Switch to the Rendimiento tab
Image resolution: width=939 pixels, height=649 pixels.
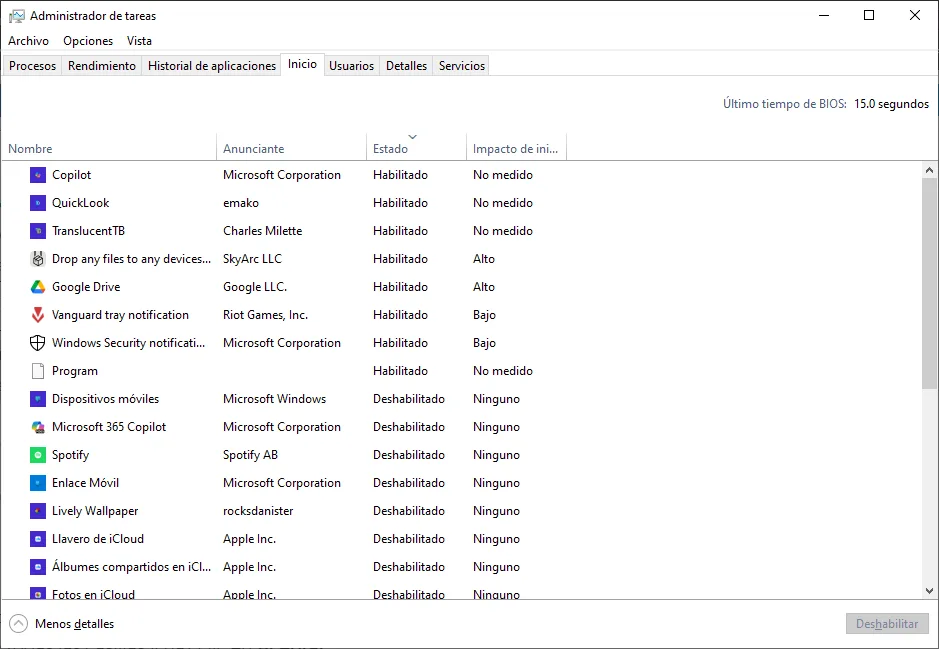tap(102, 66)
